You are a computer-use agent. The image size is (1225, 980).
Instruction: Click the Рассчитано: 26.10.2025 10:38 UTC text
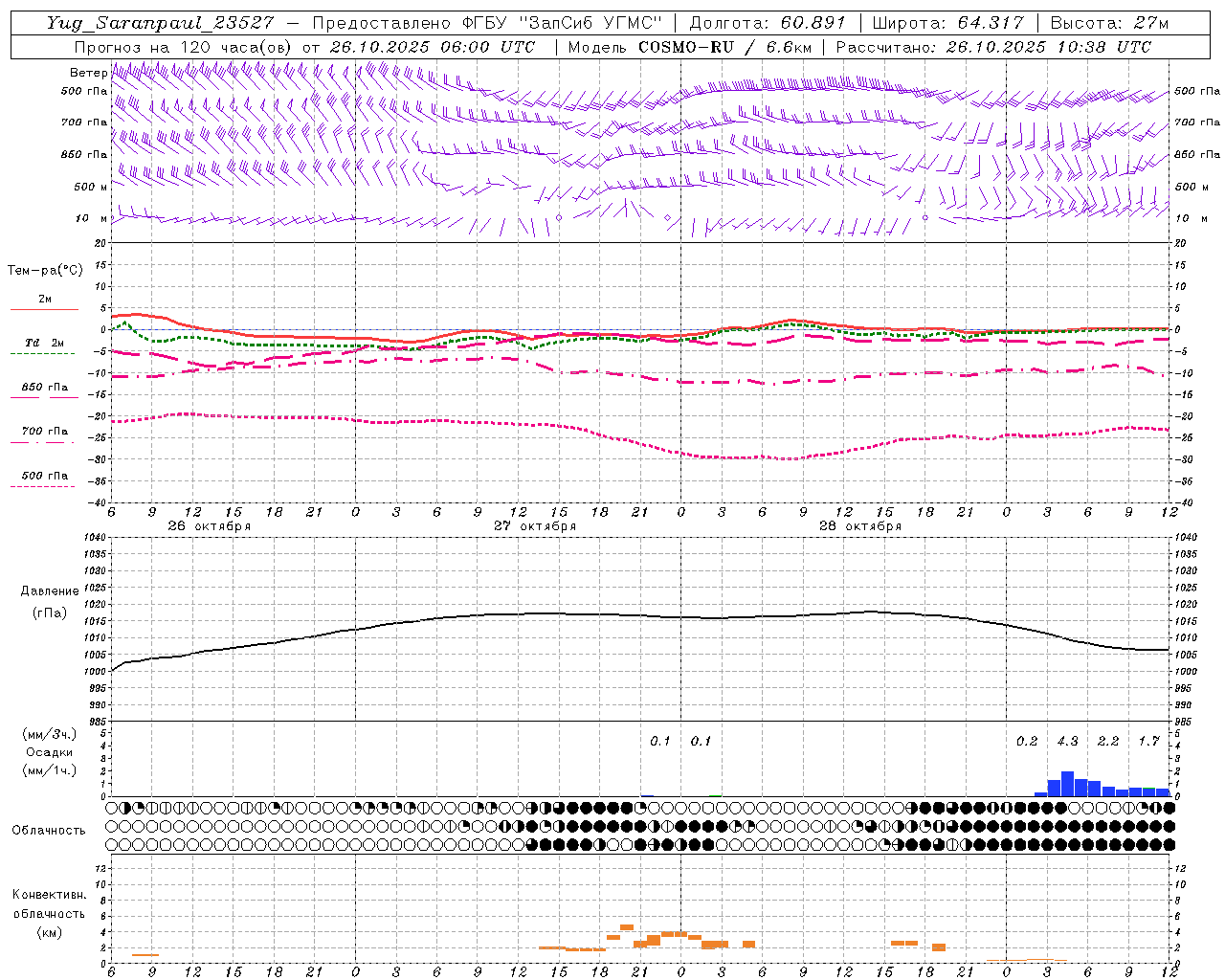[993, 47]
